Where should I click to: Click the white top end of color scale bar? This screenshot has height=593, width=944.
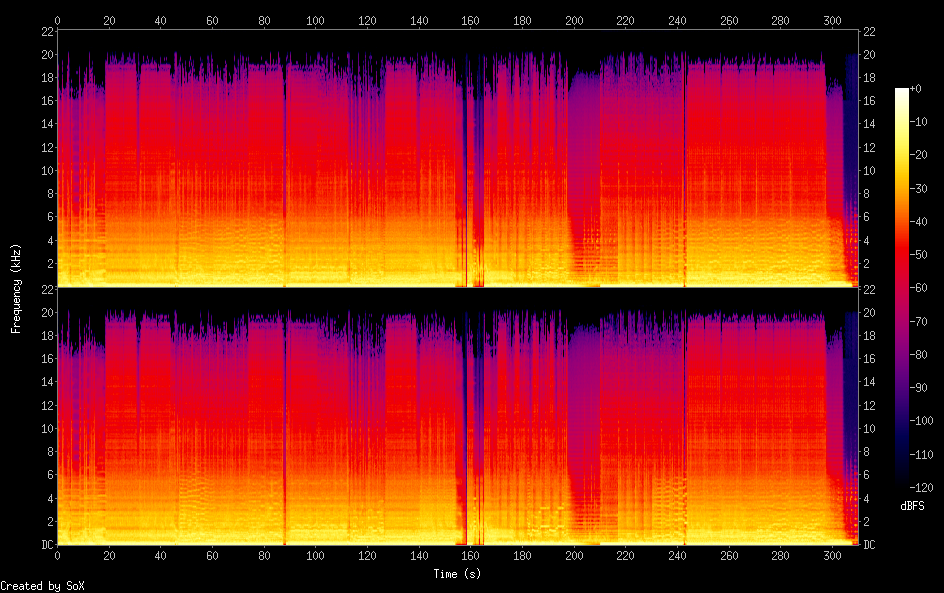[902, 92]
